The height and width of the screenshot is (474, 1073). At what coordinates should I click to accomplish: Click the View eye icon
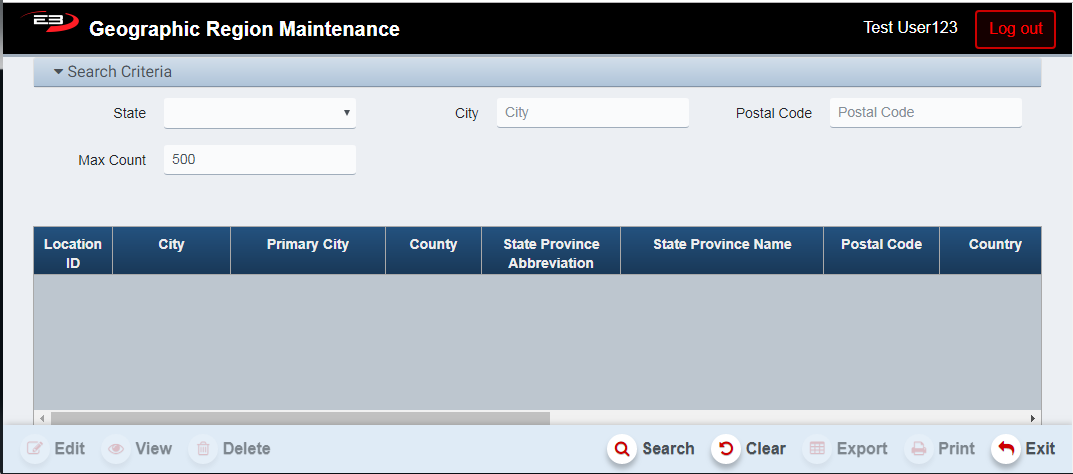(x=118, y=449)
